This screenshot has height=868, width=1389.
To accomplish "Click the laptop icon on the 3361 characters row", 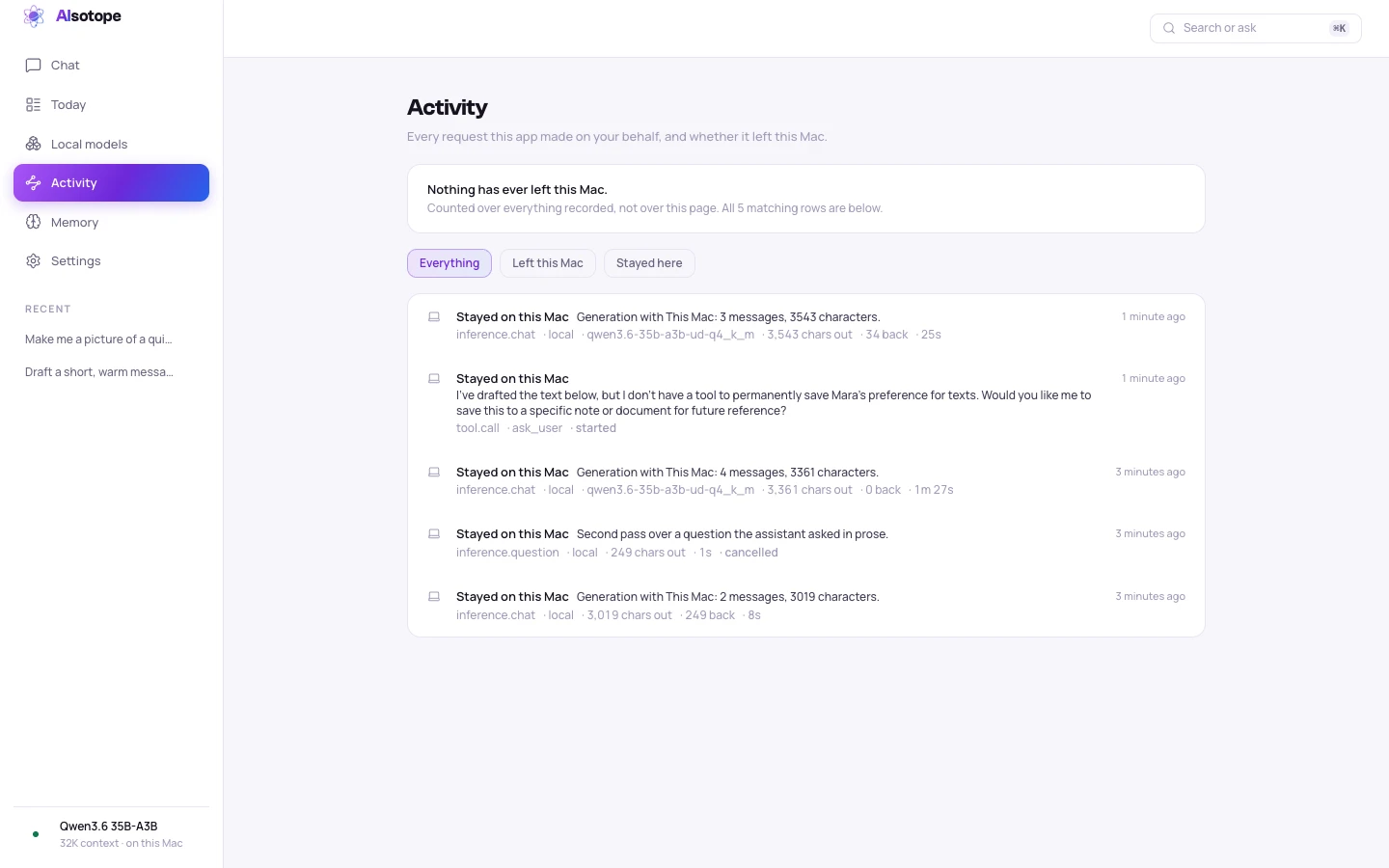I will point(434,472).
